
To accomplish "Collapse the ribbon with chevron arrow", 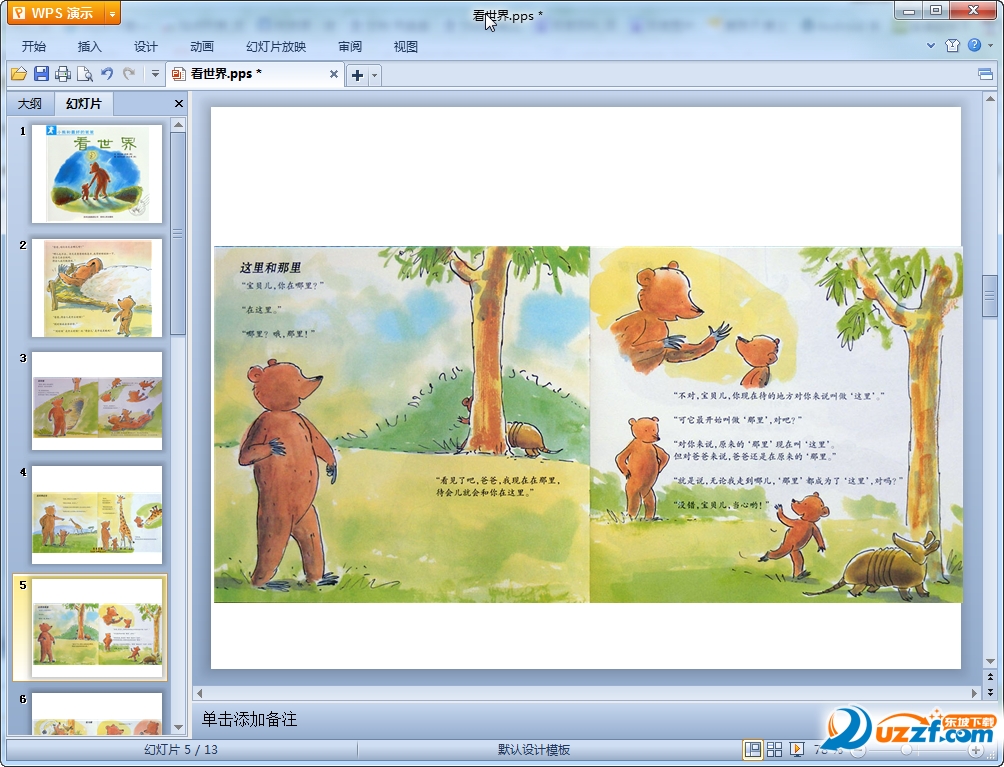I will click(931, 45).
